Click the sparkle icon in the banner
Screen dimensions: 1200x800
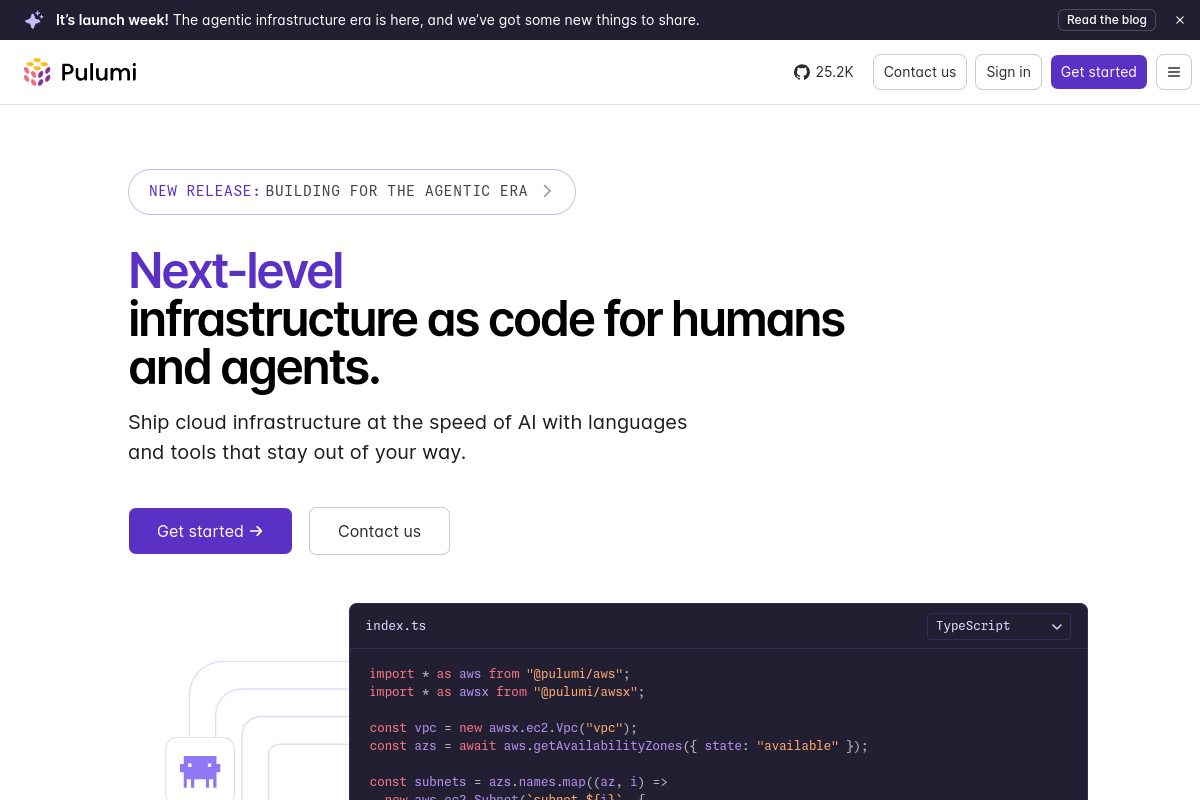pos(34,20)
